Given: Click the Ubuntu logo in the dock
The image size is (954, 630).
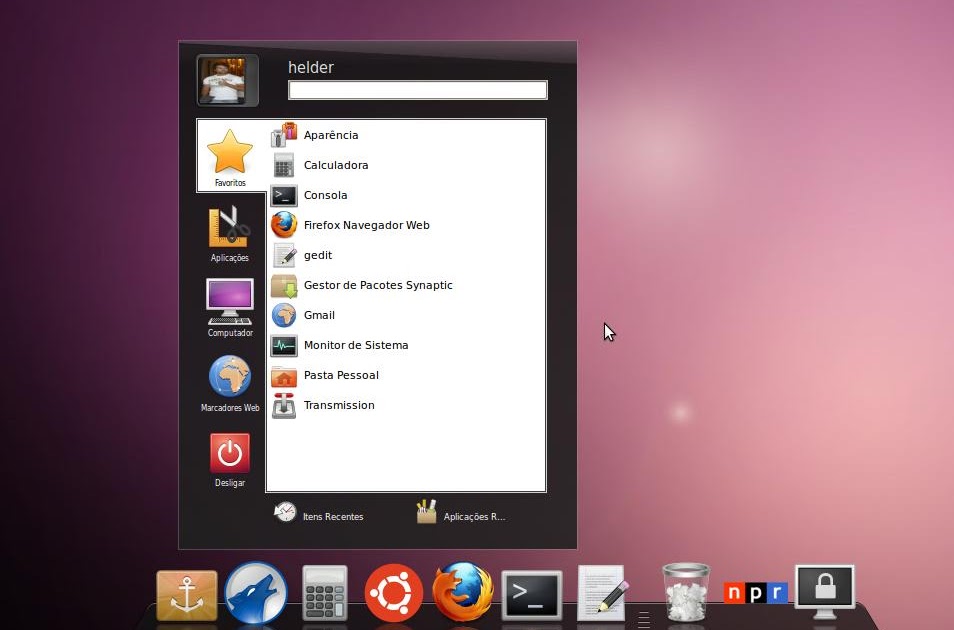Looking at the screenshot, I should [393, 592].
